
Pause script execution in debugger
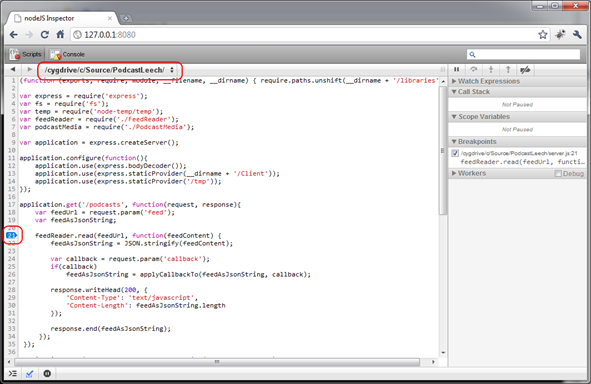click(456, 70)
